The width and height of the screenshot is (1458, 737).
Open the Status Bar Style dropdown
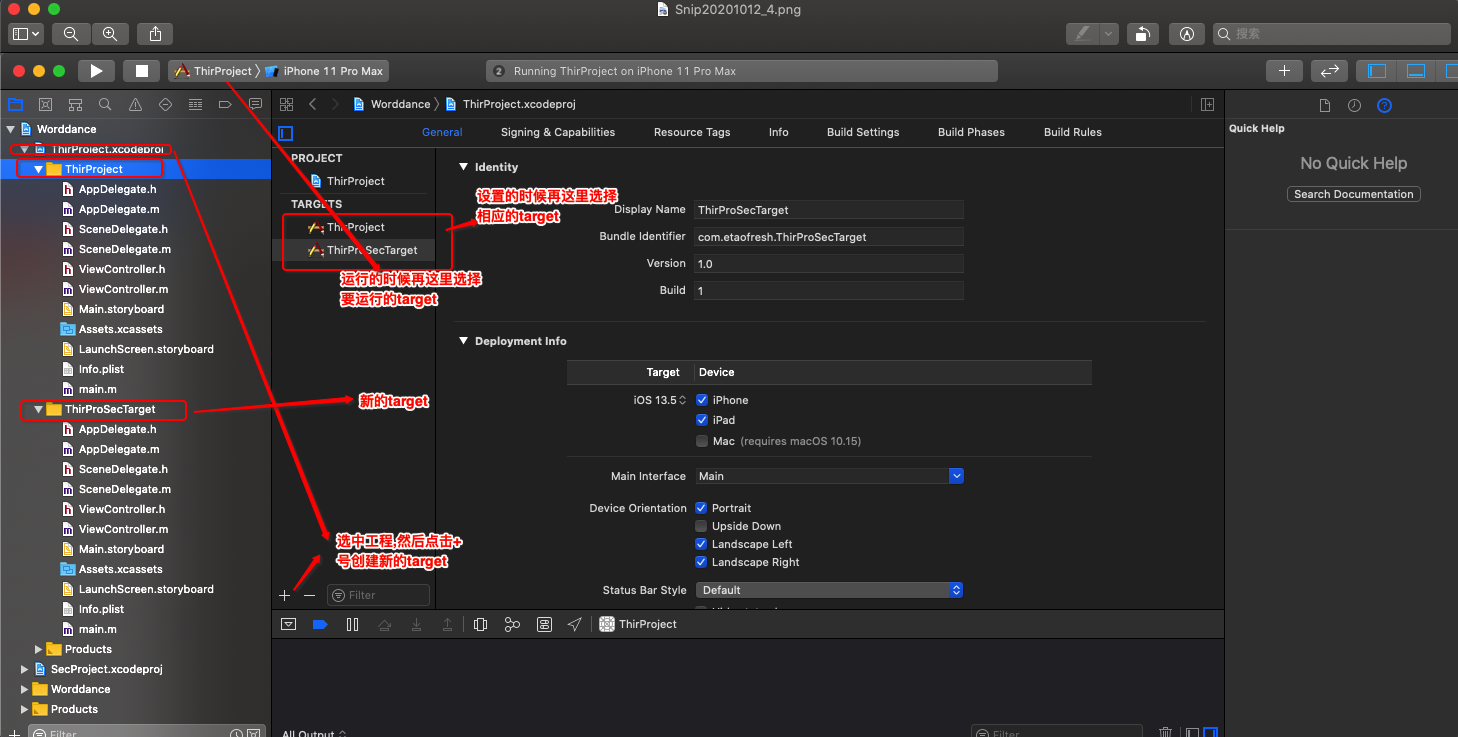pos(829,590)
